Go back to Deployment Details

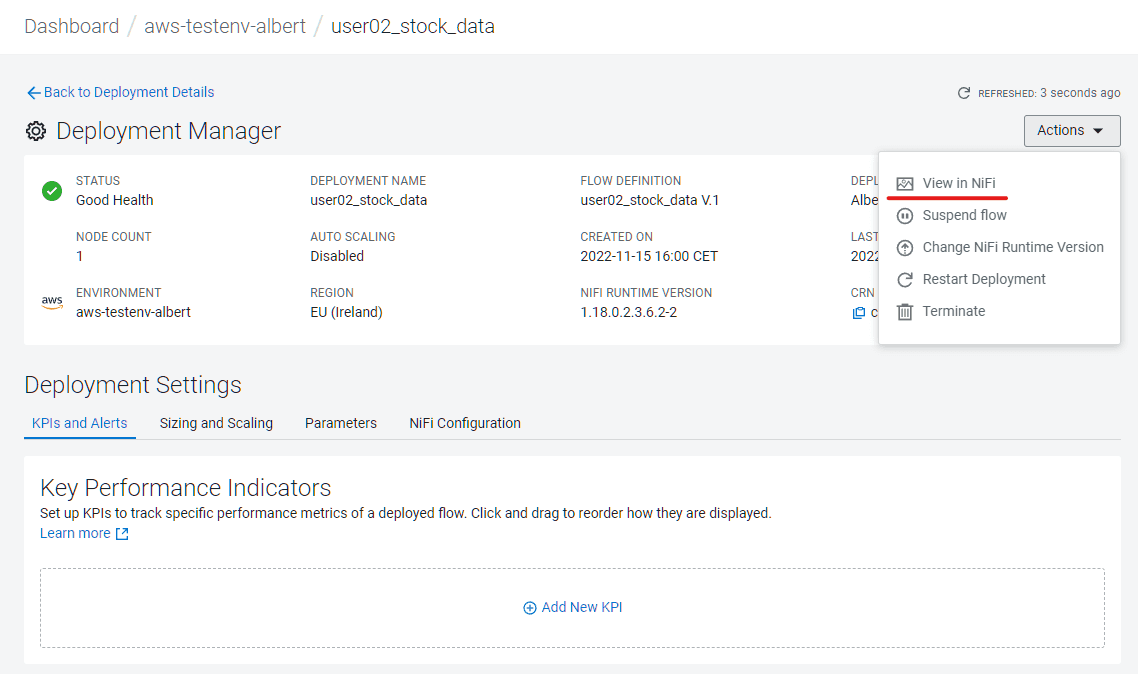pos(120,92)
